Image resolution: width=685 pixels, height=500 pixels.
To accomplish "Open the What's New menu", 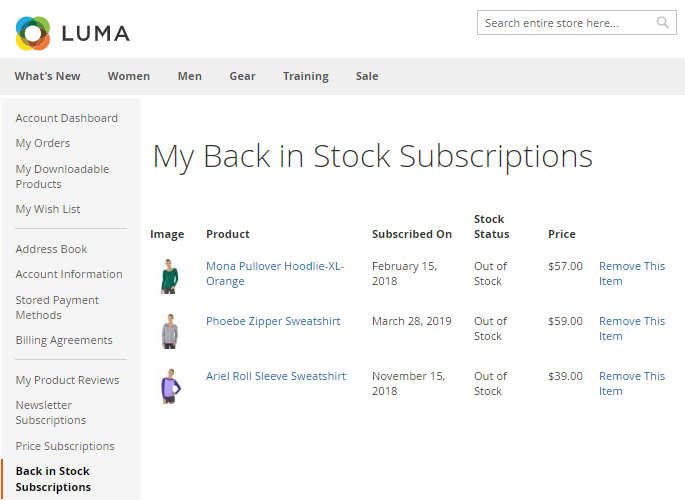I will coord(47,76).
